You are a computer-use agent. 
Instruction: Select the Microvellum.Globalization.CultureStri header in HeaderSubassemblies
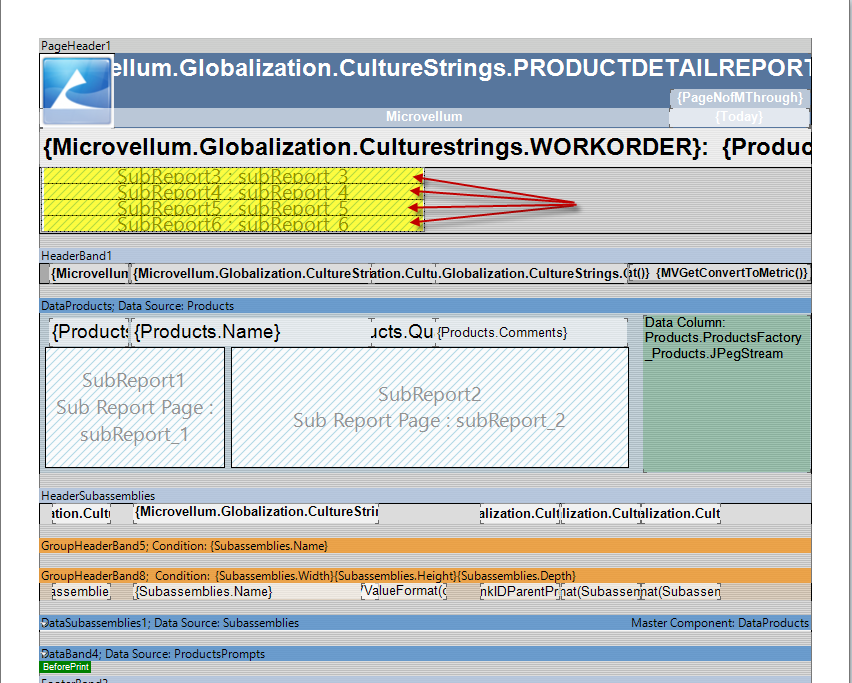(x=256, y=512)
